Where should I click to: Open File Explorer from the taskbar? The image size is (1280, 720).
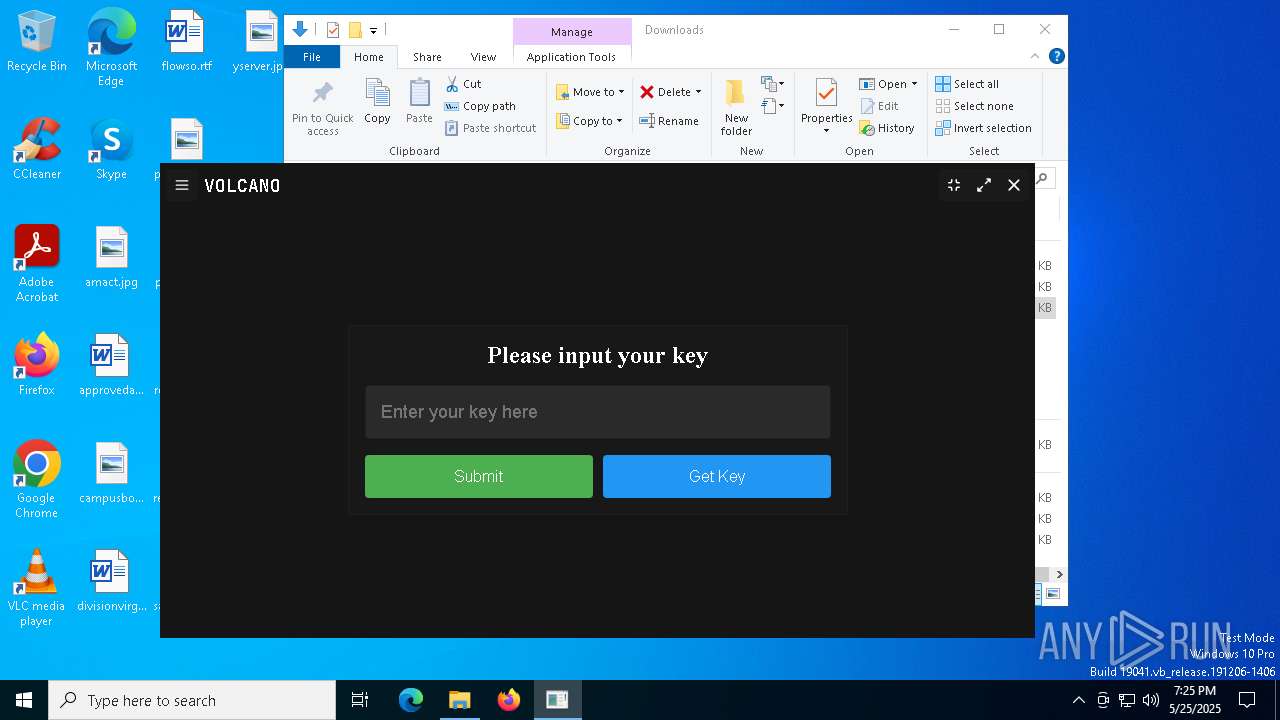click(459, 700)
